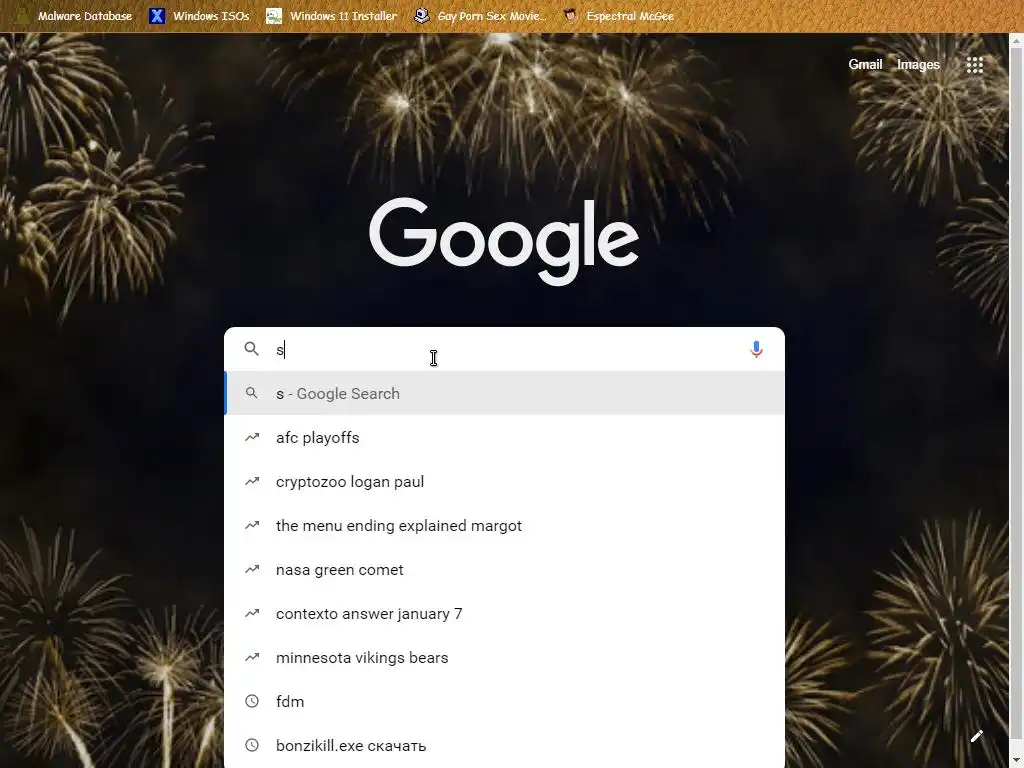Pick the 'nasa green comet' suggestion
This screenshot has height=768, width=1024.
[504, 569]
